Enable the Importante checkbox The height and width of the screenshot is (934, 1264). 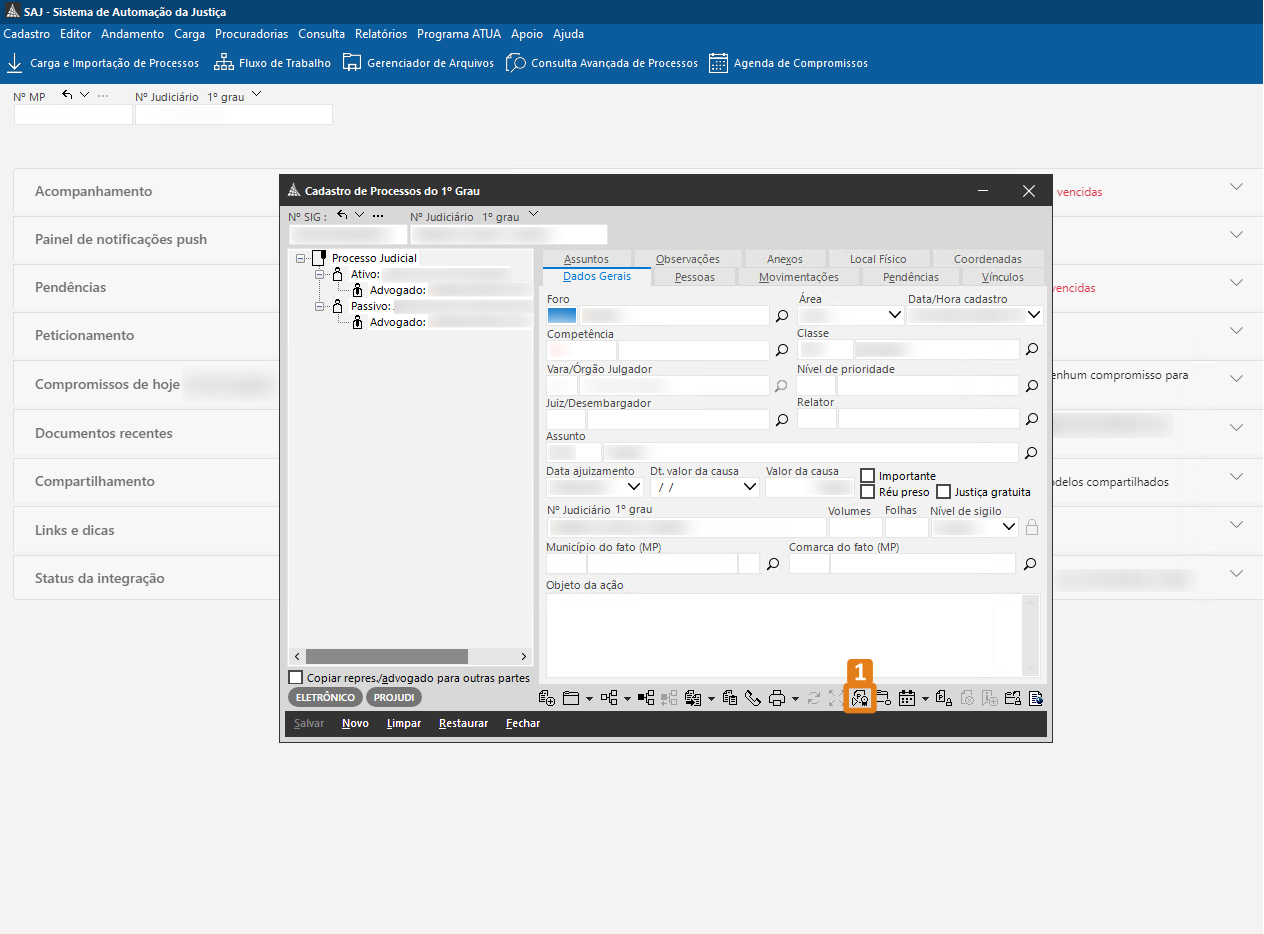(868, 476)
